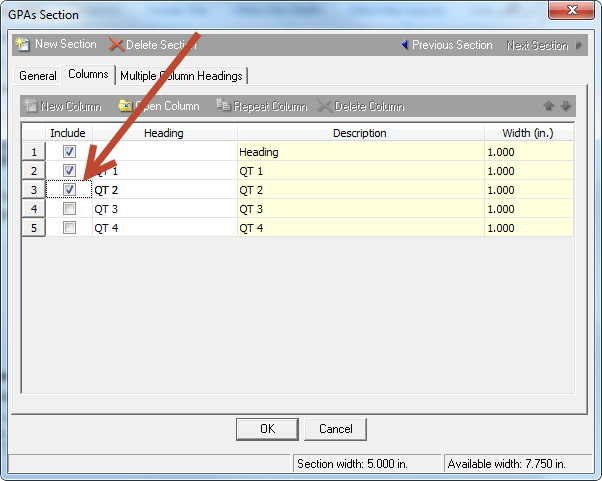Click the 1.000 width cell in QT 2 row
The image size is (602, 481).
point(529,190)
